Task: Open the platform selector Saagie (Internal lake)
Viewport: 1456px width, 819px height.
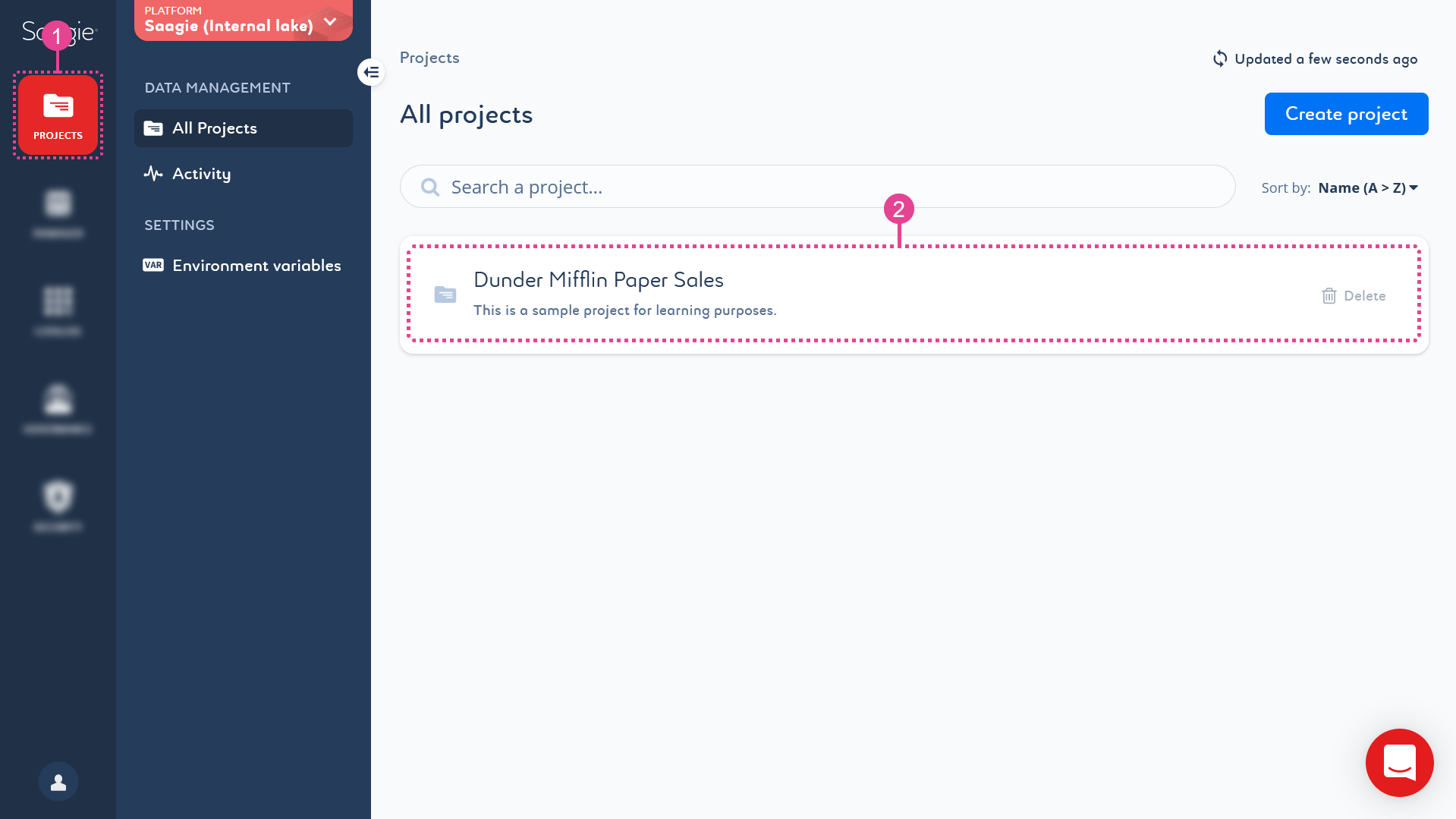Action: (243, 20)
